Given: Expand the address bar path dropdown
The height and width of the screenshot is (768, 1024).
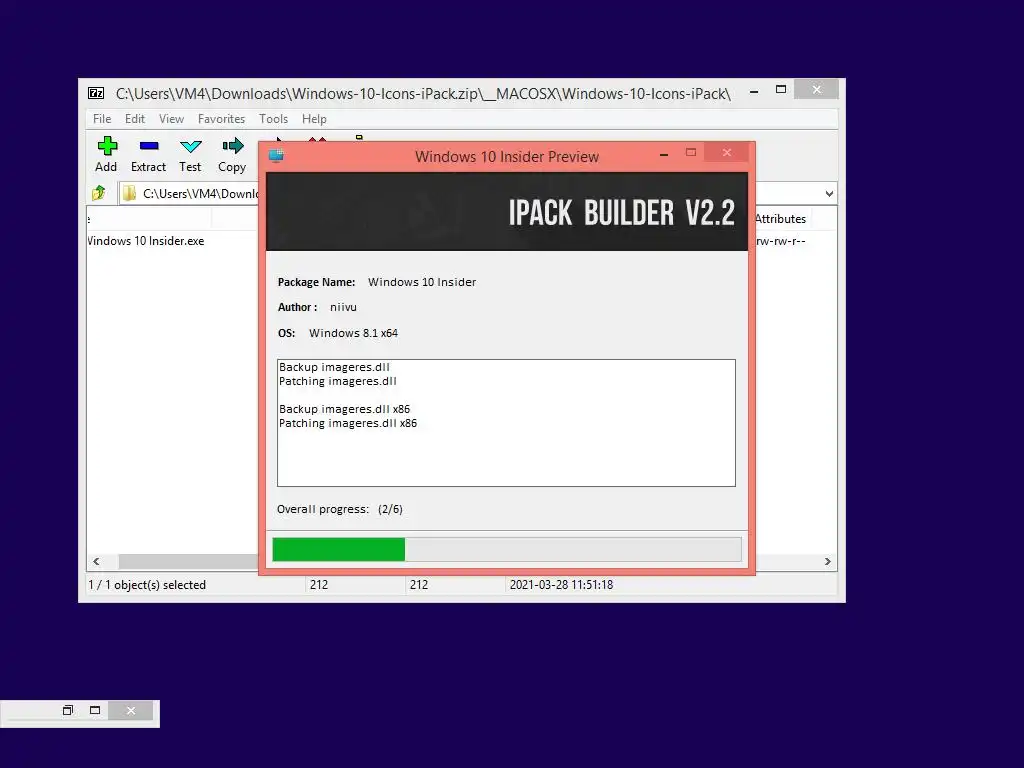Looking at the screenshot, I should pyautogui.click(x=829, y=193).
